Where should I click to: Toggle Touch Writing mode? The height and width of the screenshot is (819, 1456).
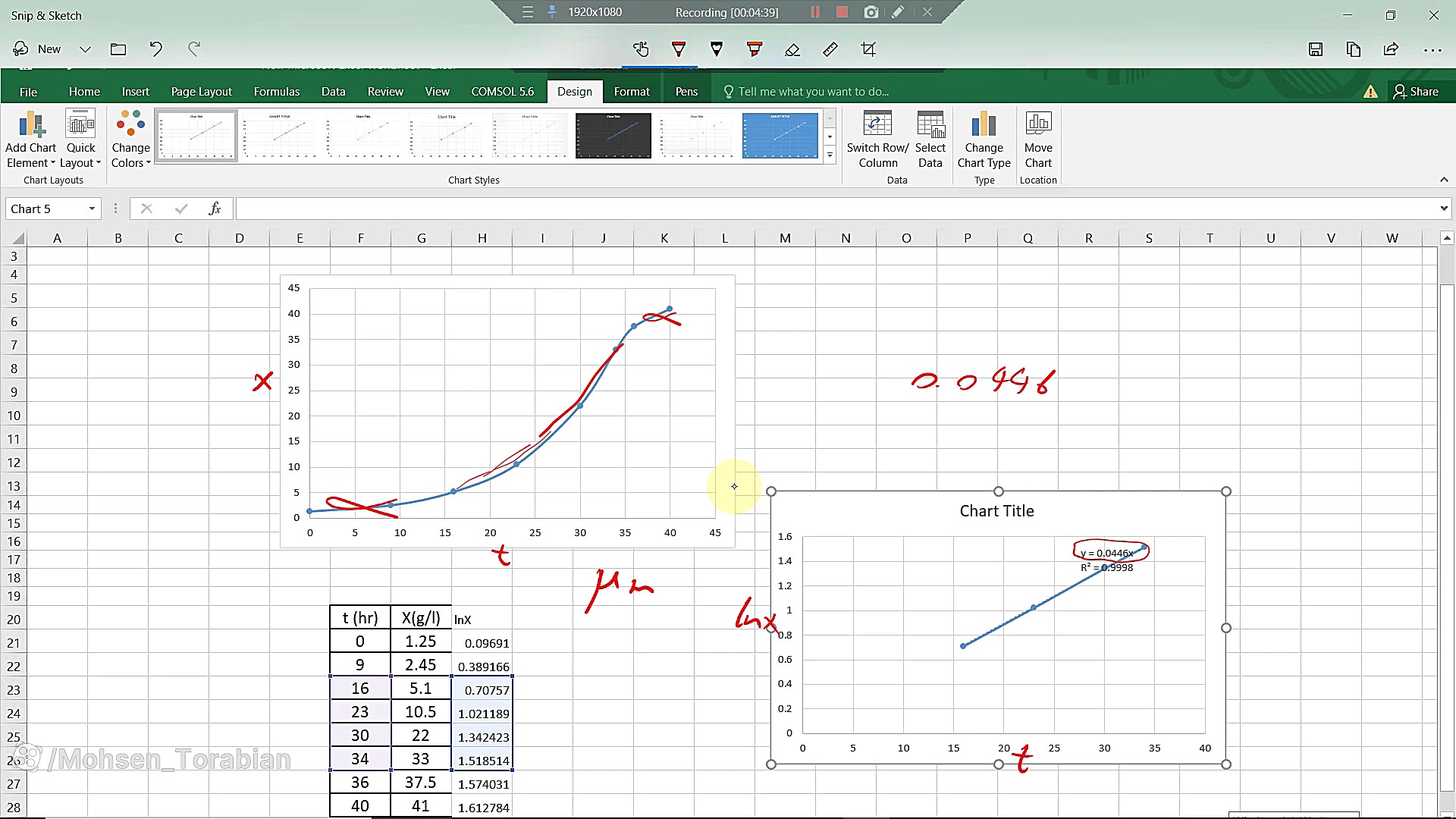pos(641,49)
